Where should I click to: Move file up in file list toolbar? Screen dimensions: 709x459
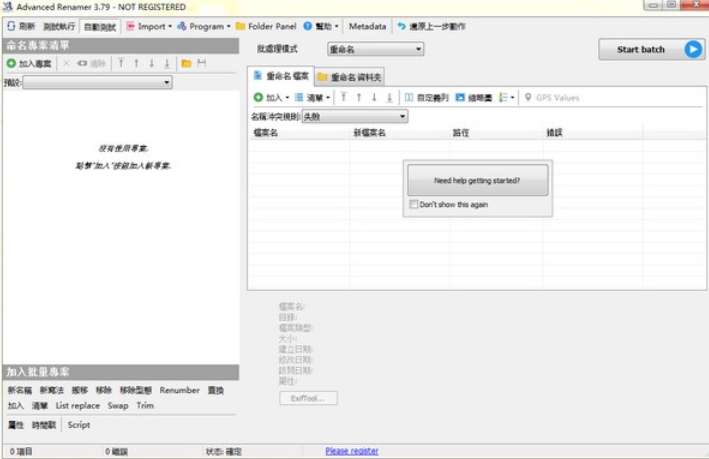coord(359,97)
